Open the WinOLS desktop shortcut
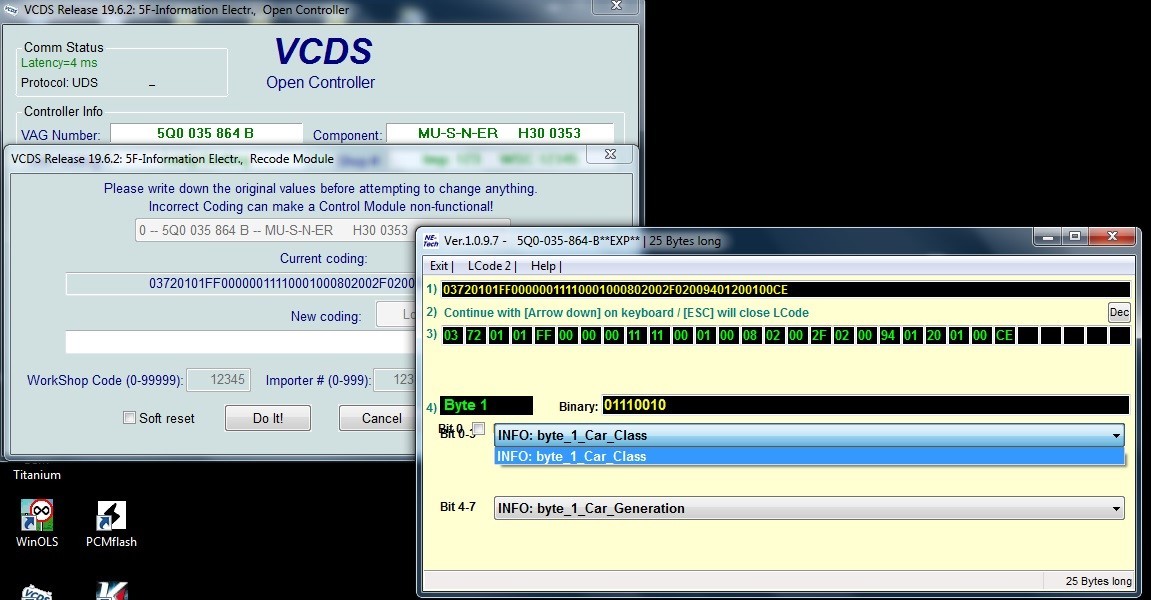Viewport: 1151px width, 600px height. [x=37, y=523]
